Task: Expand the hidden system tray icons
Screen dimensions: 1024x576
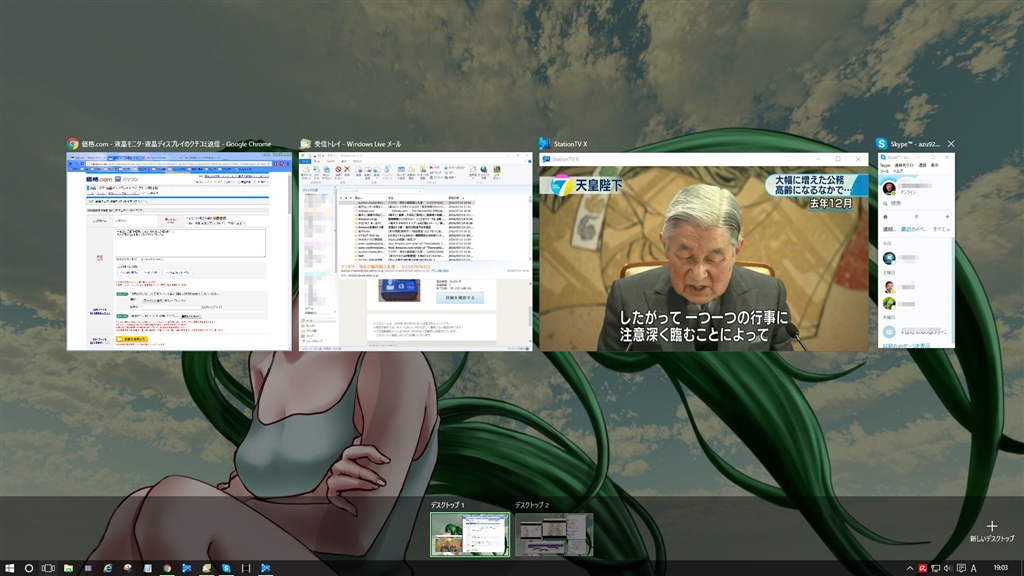Action: (x=910, y=568)
